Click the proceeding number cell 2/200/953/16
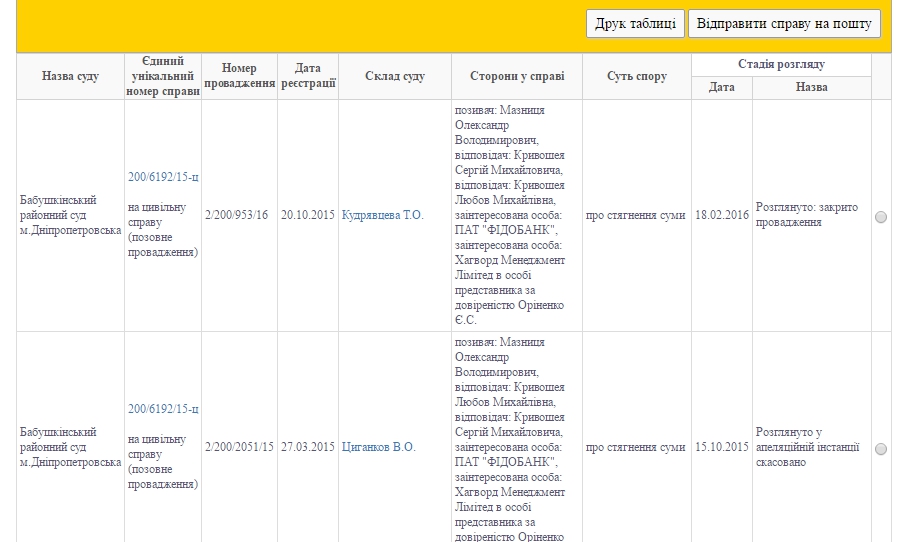Viewport: 914px width, 542px height. [240, 215]
